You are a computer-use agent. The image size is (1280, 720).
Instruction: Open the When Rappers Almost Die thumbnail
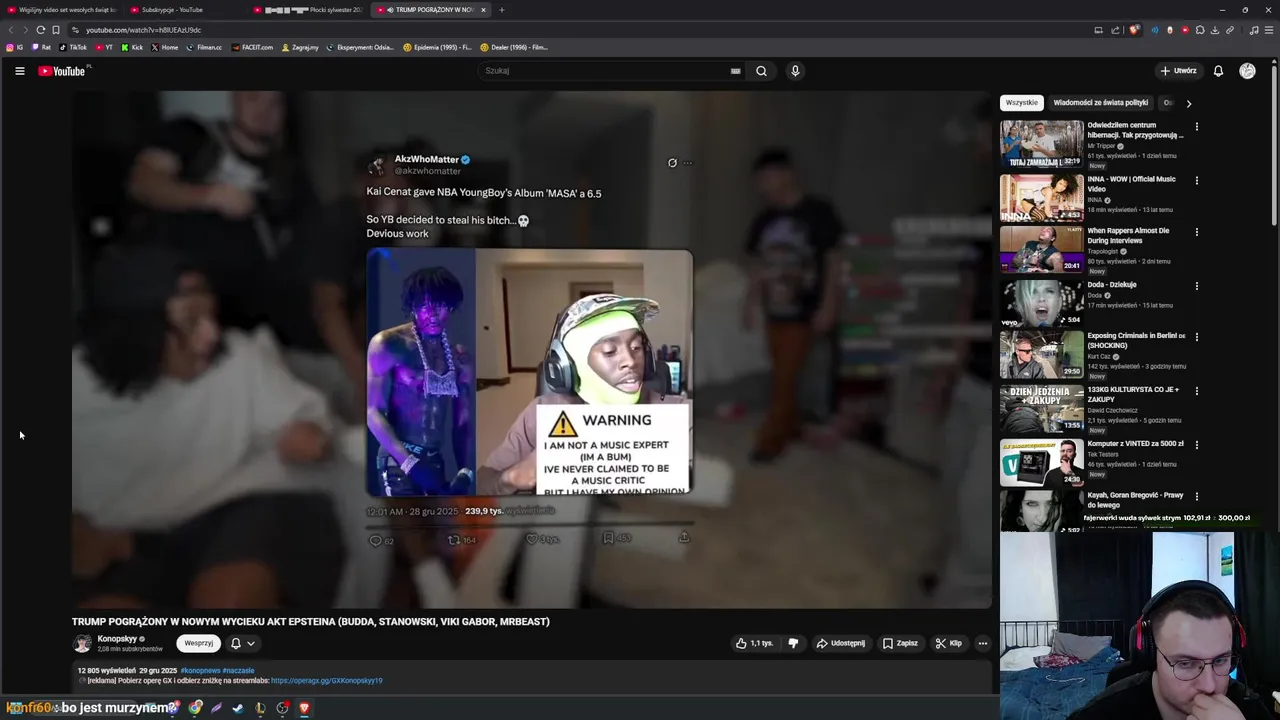pyautogui.click(x=1041, y=249)
